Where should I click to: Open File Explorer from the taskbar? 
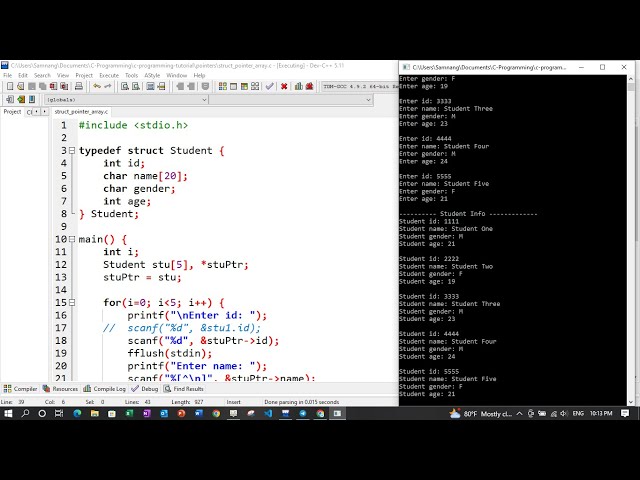pyautogui.click(x=95, y=413)
